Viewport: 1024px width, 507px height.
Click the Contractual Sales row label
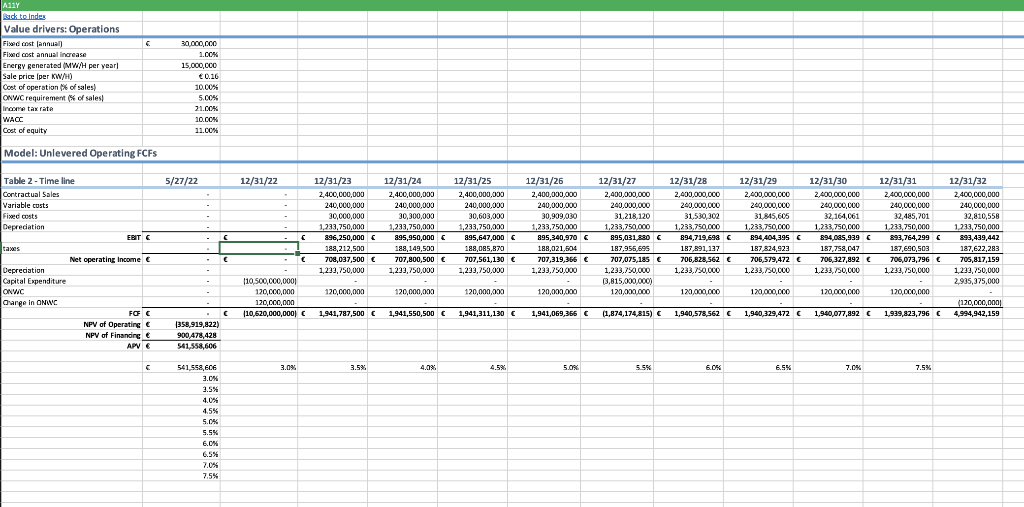(x=29, y=195)
